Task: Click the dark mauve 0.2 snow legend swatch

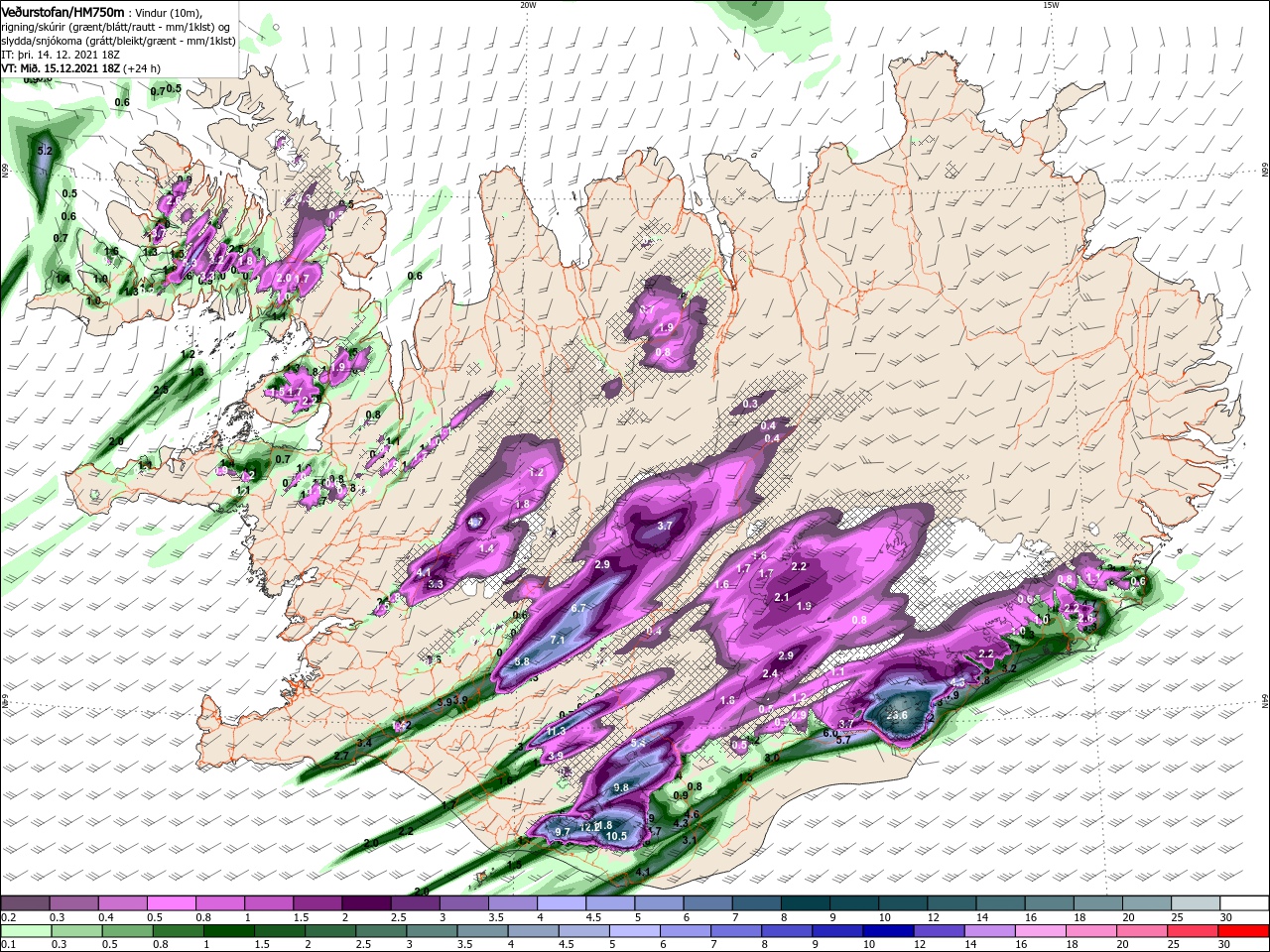Action: [25, 903]
